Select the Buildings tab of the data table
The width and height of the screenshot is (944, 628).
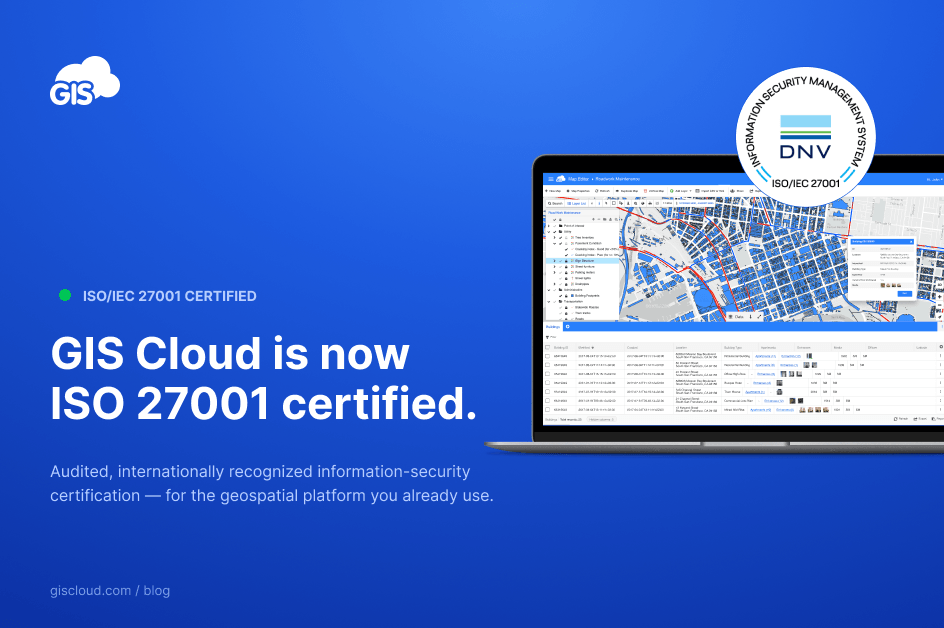click(553, 327)
